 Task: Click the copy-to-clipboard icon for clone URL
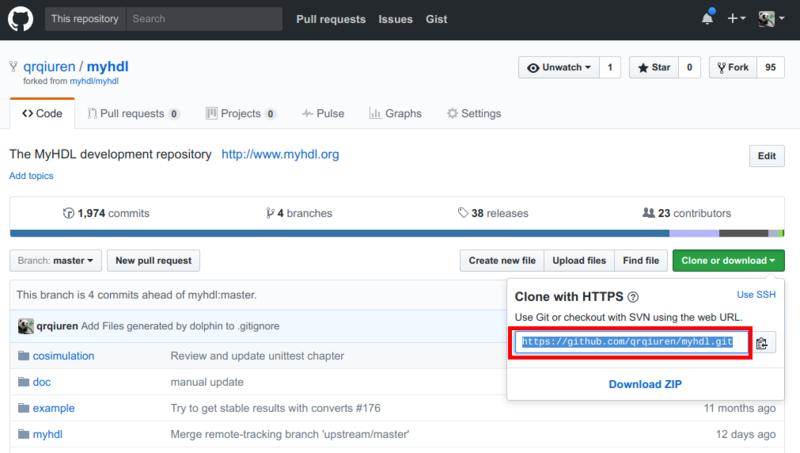coord(762,343)
